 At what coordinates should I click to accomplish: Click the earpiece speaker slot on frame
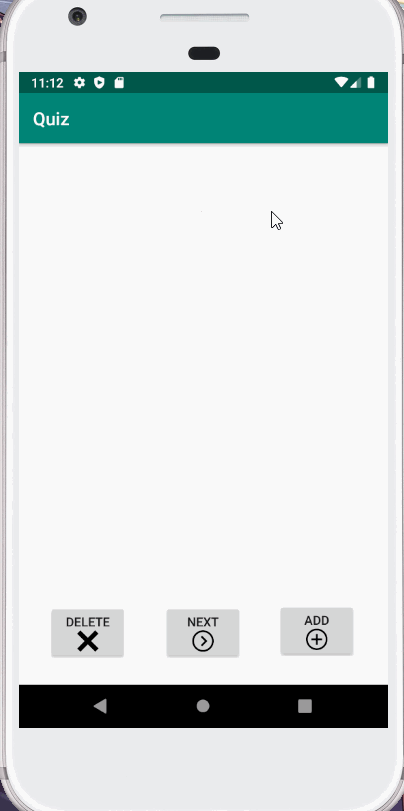204,18
